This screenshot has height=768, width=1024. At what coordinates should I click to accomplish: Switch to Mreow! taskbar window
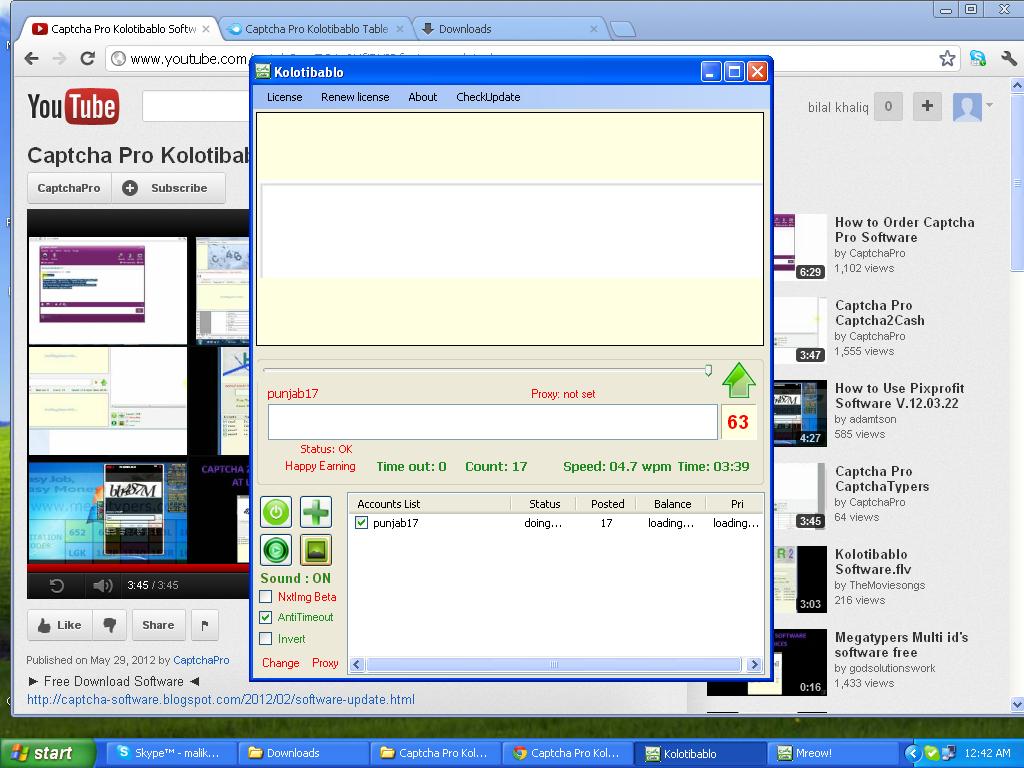pos(834,753)
